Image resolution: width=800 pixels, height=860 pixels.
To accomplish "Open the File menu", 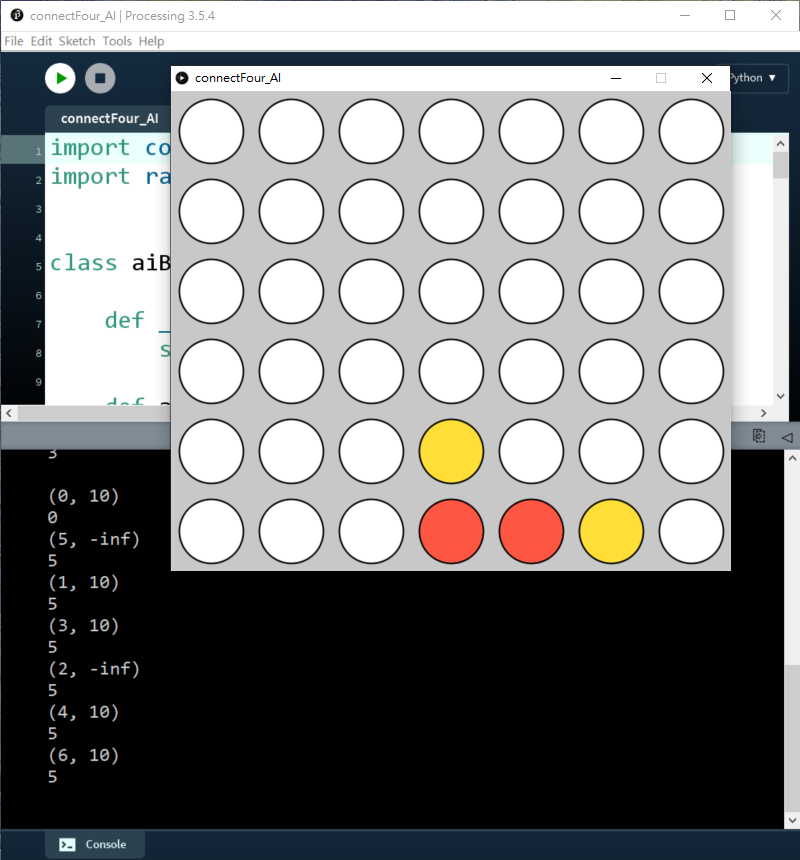I will (13, 41).
